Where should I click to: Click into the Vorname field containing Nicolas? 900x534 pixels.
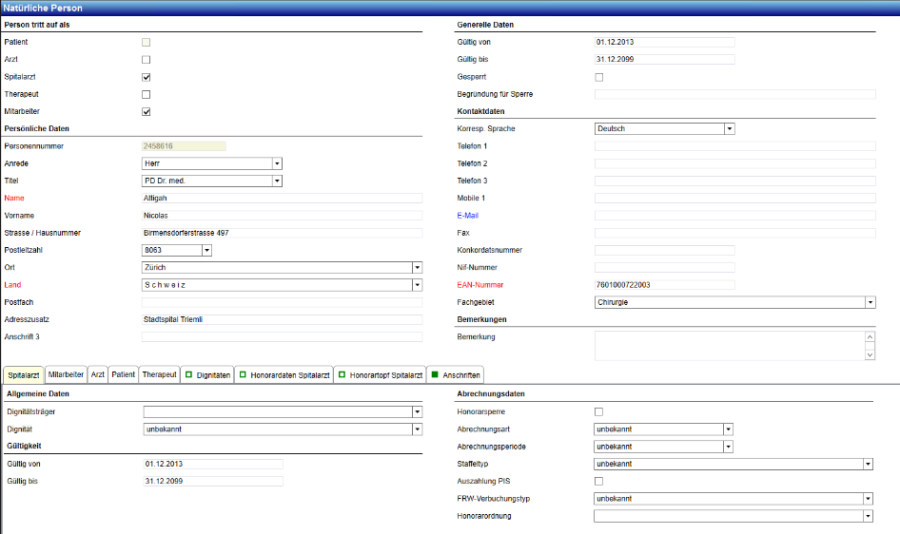pyautogui.click(x=282, y=215)
